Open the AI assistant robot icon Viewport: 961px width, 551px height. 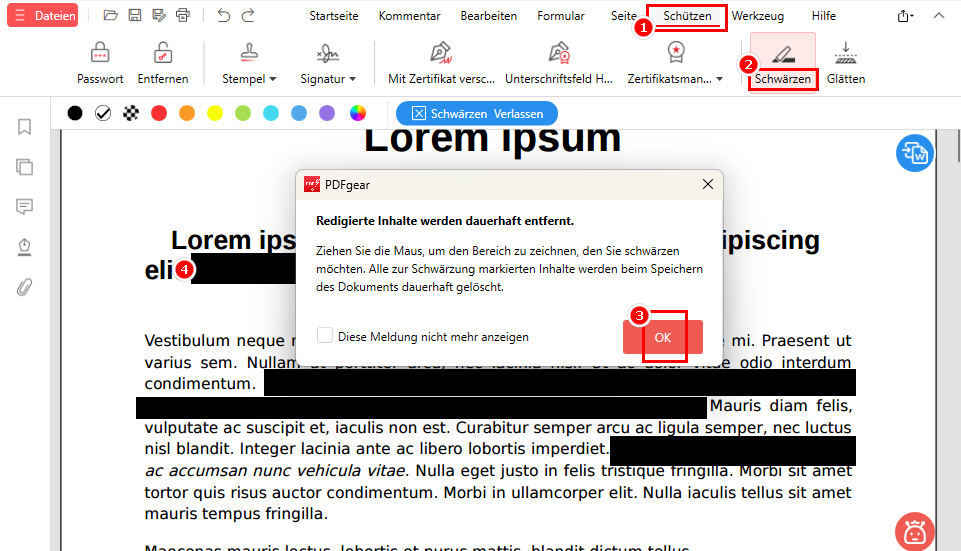pyautogui.click(x=915, y=531)
